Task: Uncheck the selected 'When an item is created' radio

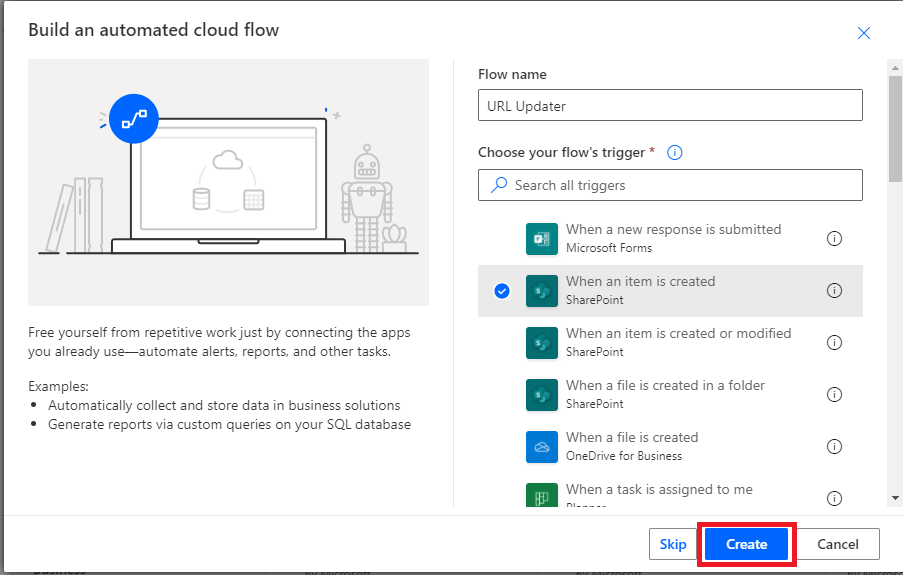Action: click(x=502, y=291)
